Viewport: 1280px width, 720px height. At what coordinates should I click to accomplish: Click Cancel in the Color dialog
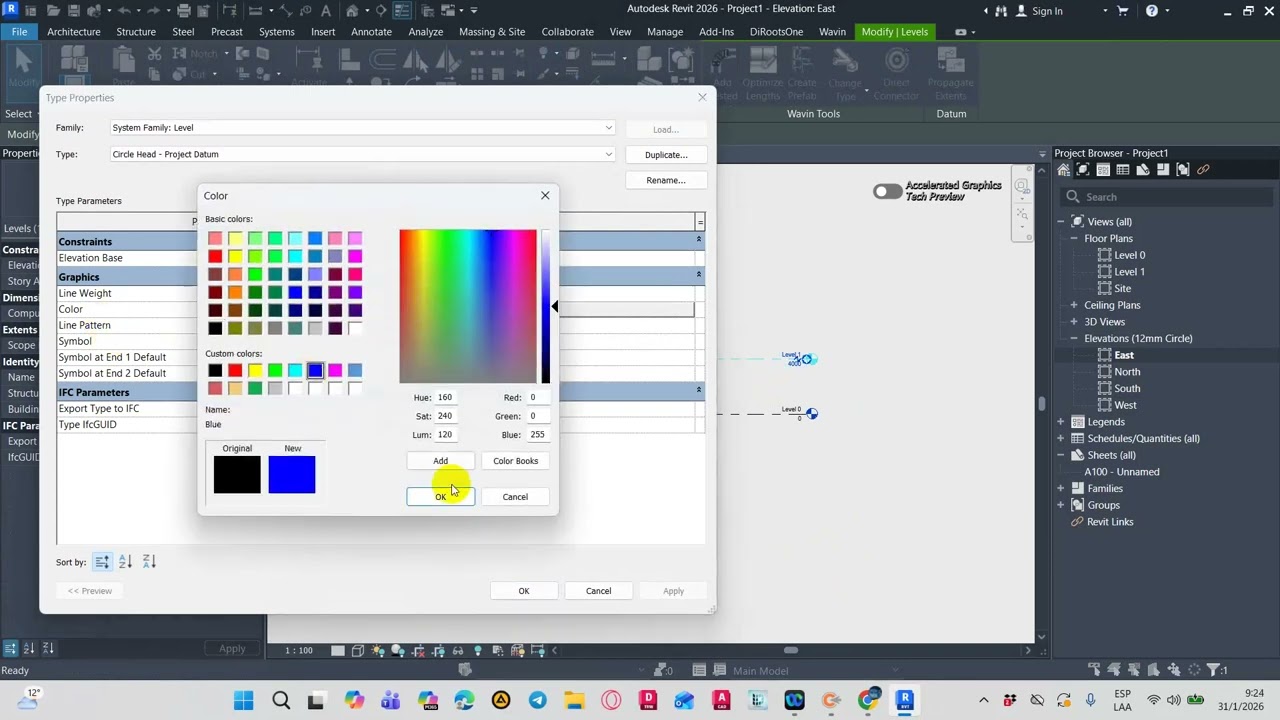[515, 497]
